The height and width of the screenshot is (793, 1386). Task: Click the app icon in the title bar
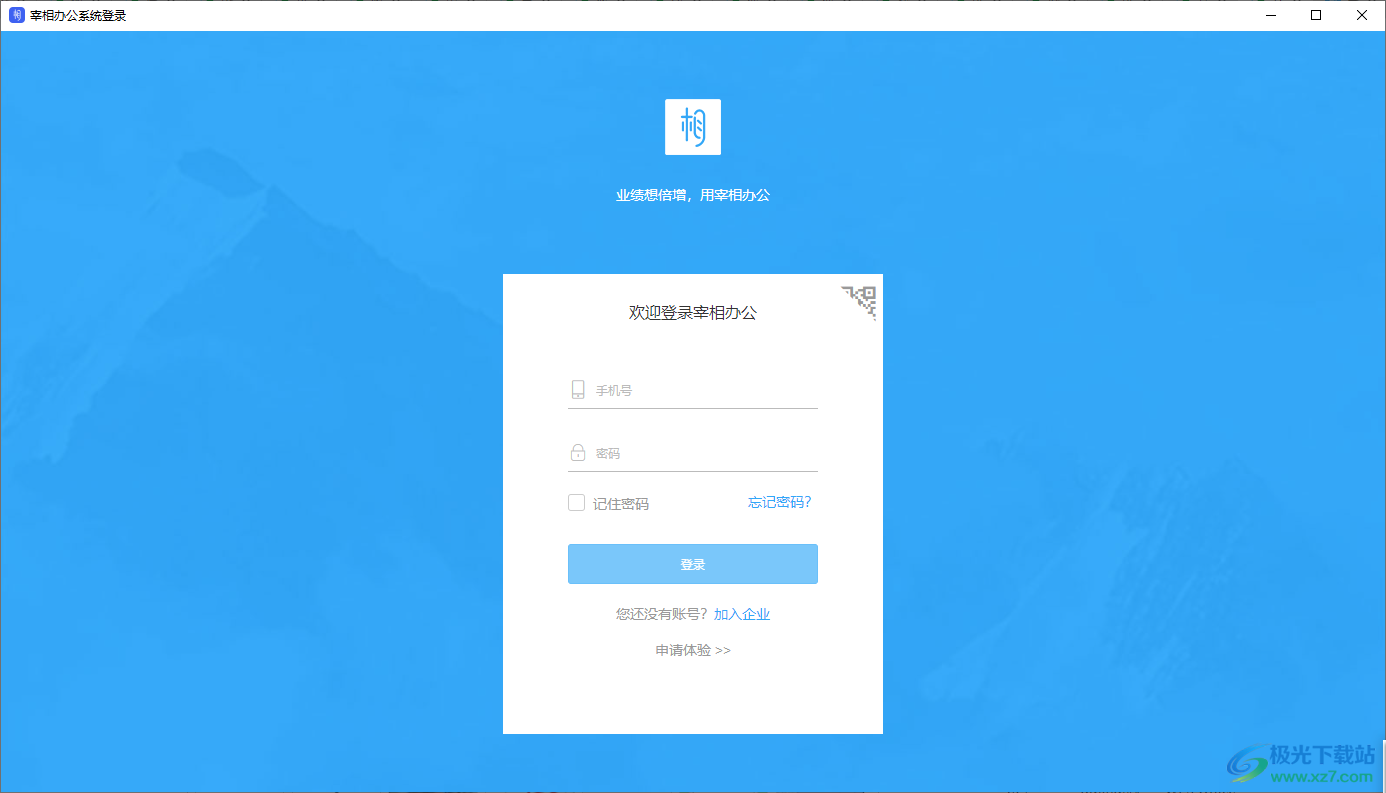tap(16, 16)
